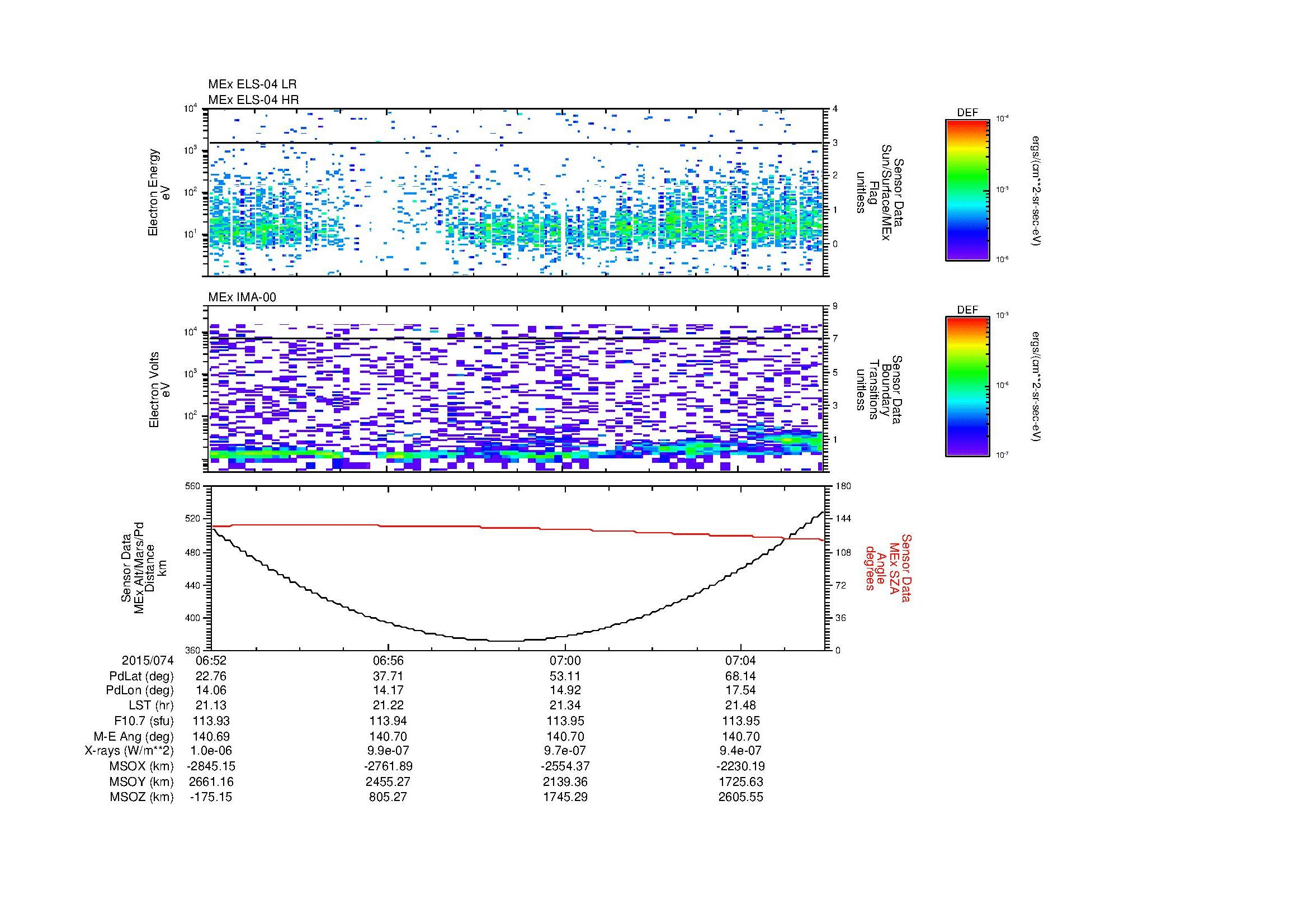Click the F10.7 value 113.93
Image resolution: width=1308 pixels, height=924 pixels.
coord(211,721)
